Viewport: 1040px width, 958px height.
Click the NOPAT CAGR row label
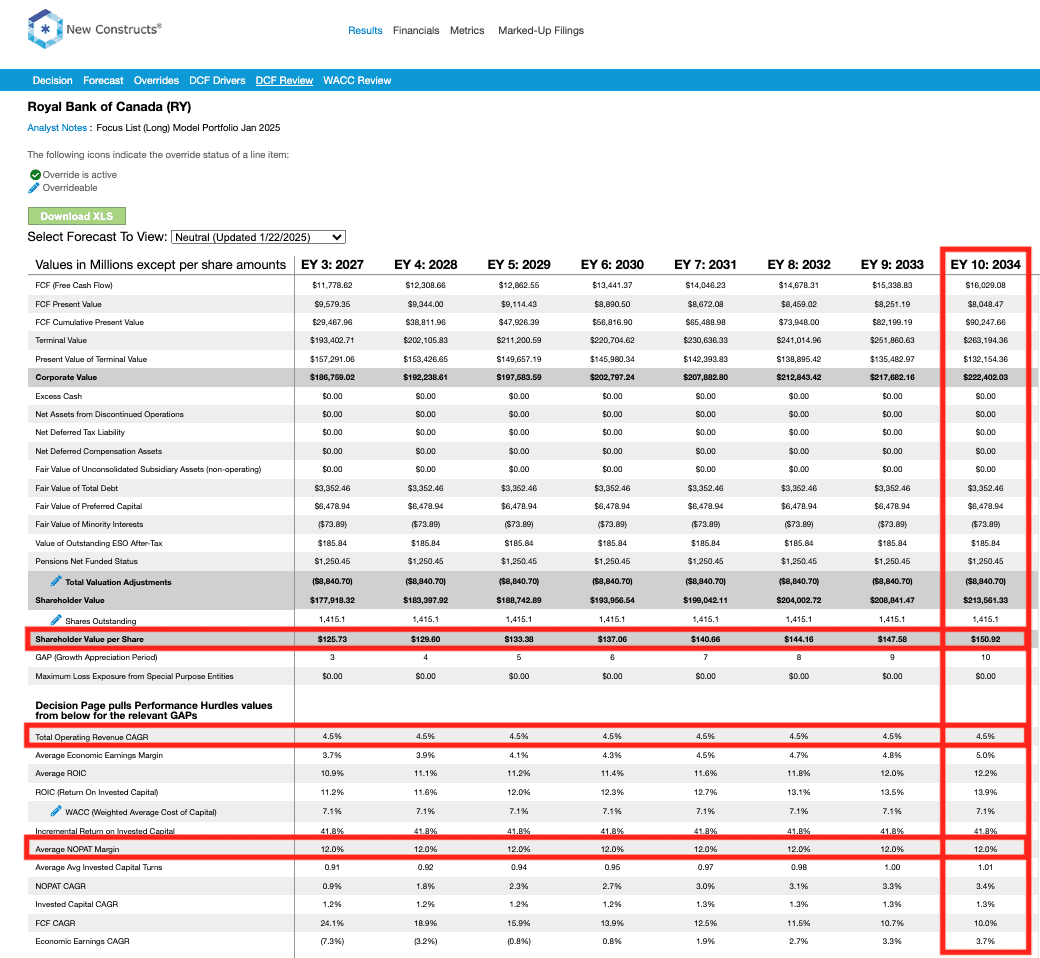pos(60,886)
